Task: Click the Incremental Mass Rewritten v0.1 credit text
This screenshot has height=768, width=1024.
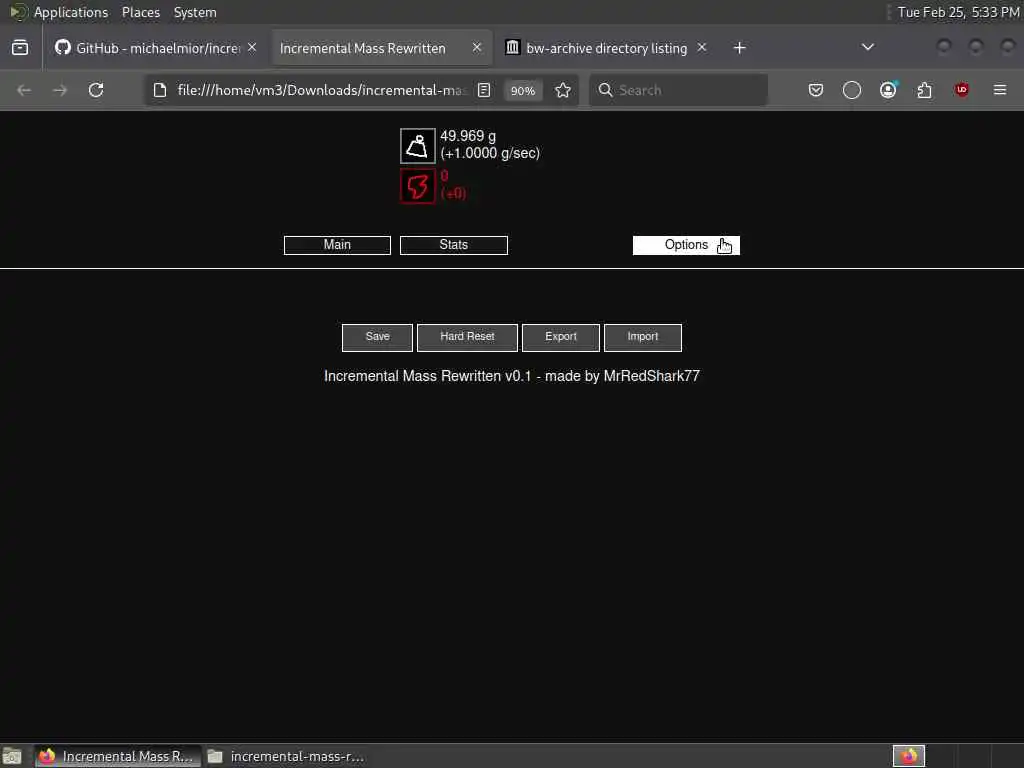Action: click(x=511, y=376)
